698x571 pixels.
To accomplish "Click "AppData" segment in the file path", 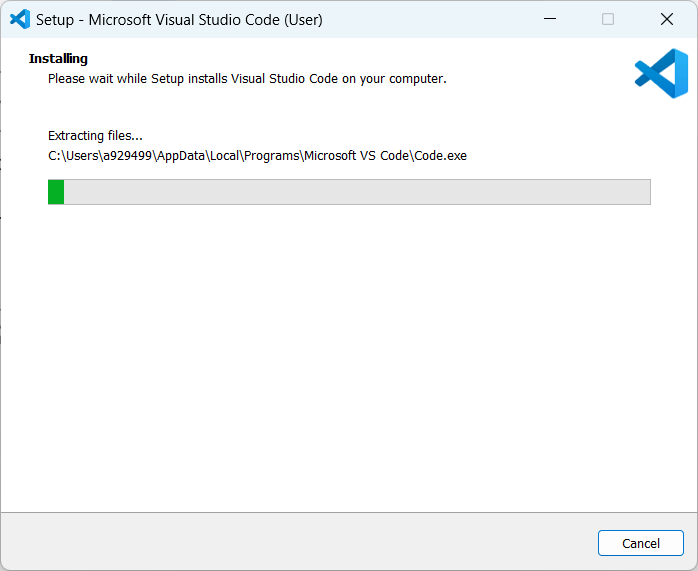I will [175, 155].
